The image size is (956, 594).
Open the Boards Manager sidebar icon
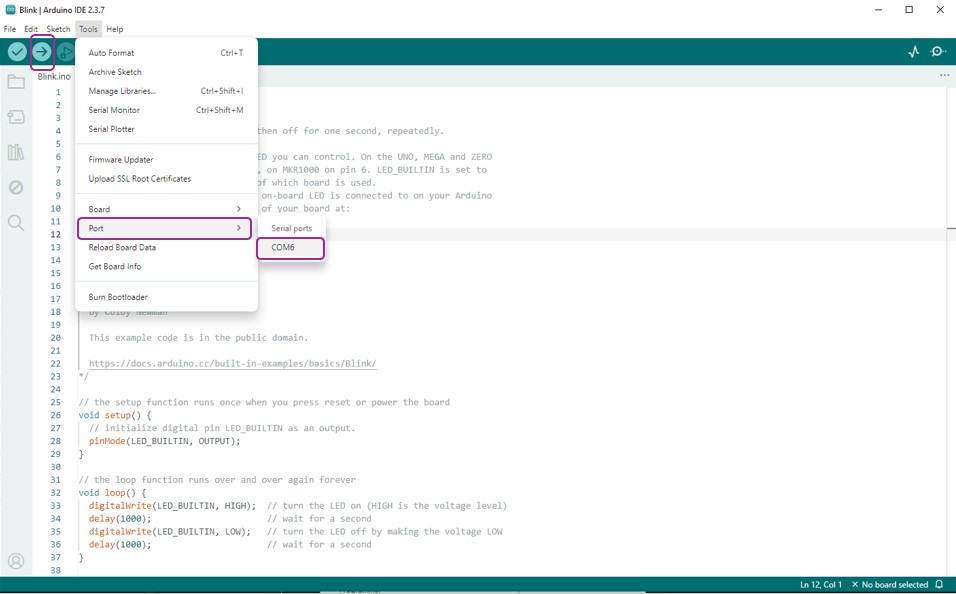pos(16,116)
